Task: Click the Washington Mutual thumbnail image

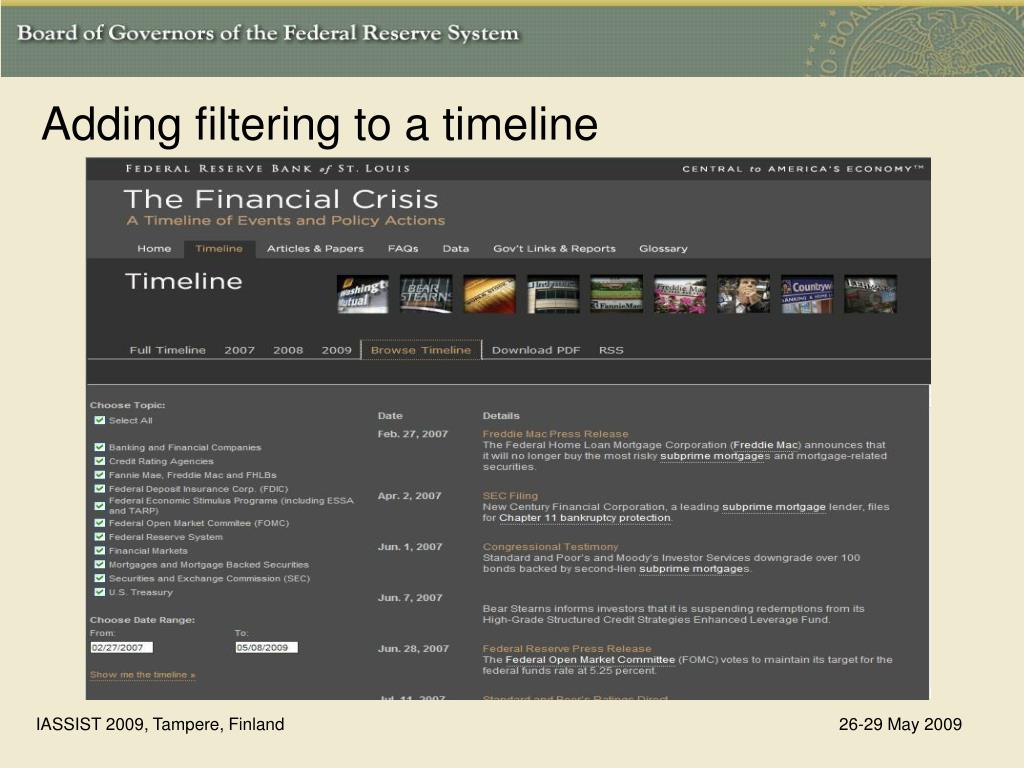Action: (362, 294)
